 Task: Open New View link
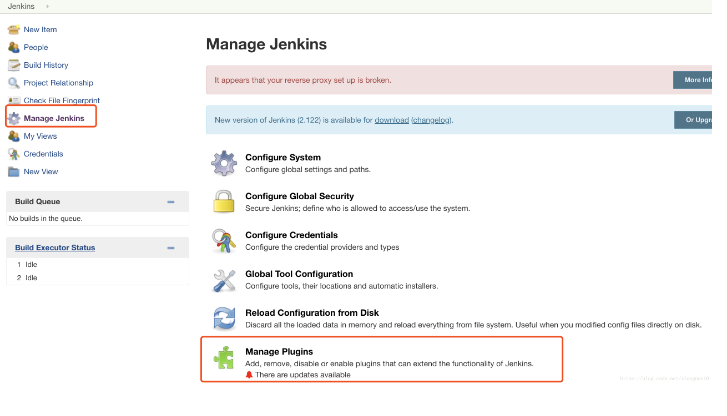click(41, 172)
